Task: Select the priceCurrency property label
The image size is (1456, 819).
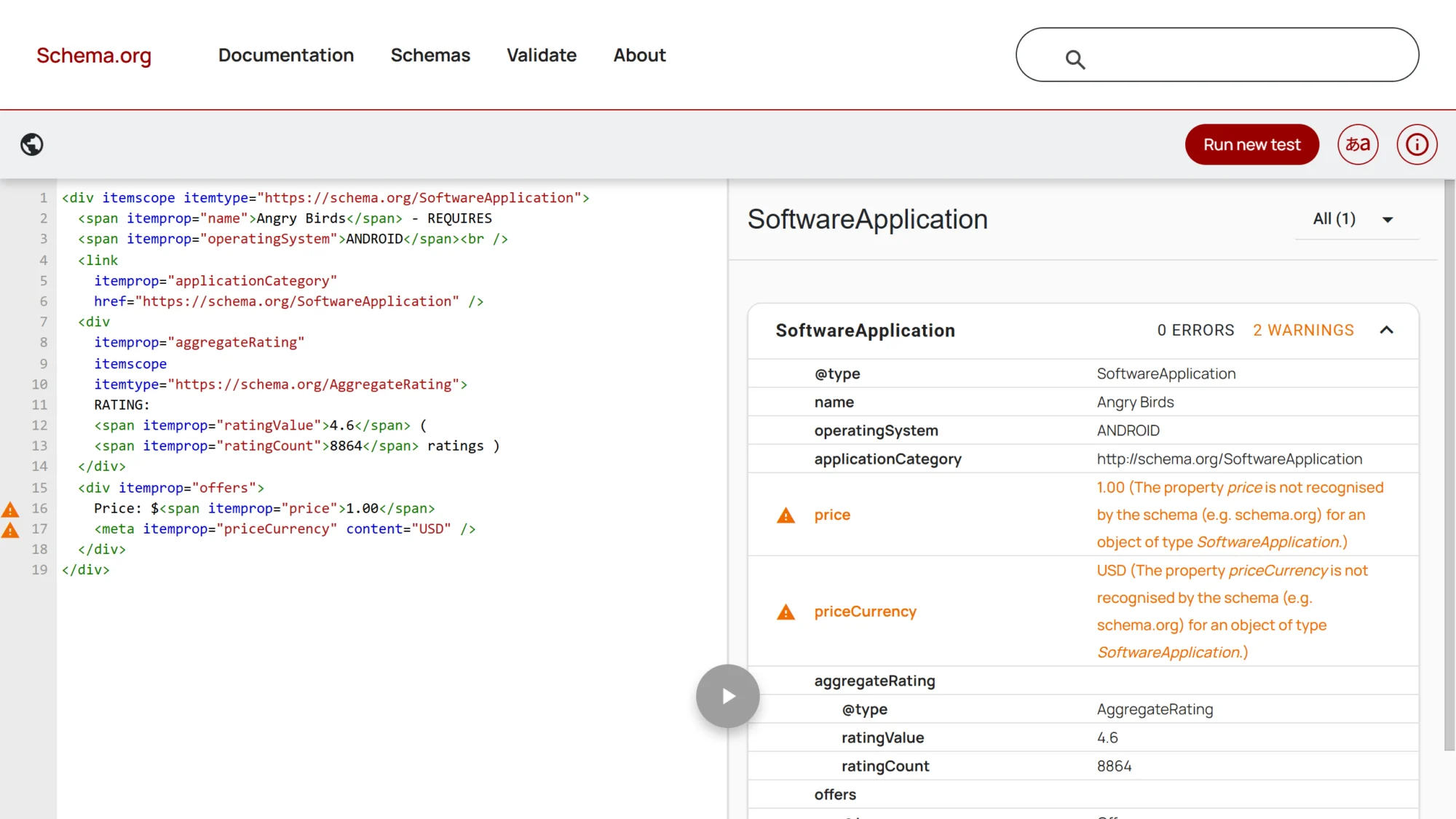Action: pos(865,612)
